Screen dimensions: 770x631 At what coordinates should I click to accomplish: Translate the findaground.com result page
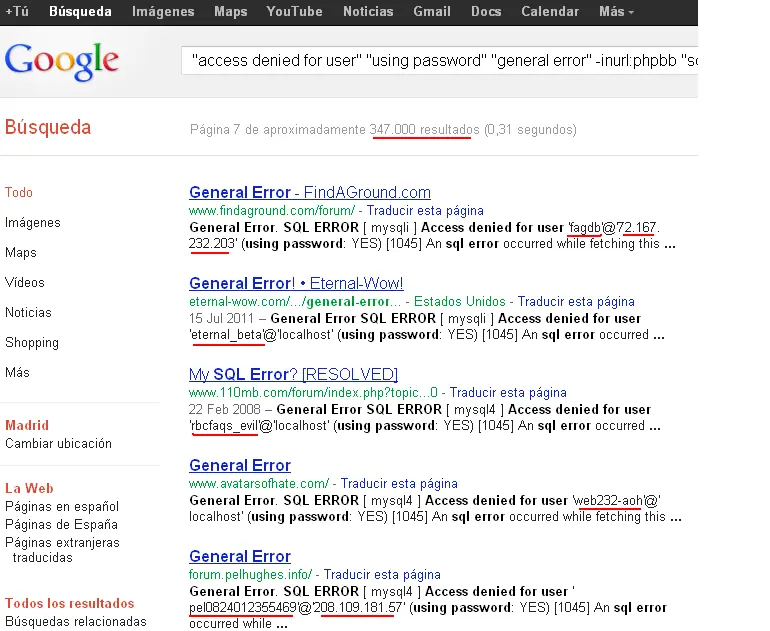click(425, 211)
